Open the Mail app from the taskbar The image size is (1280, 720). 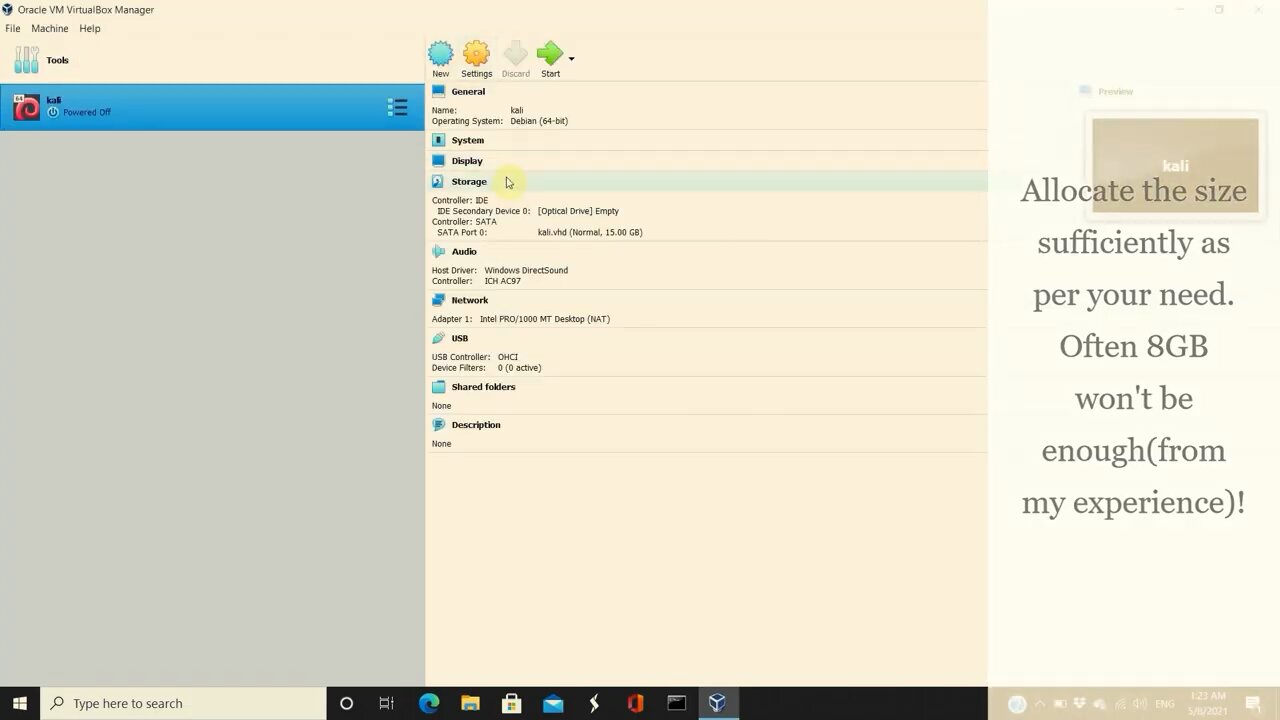553,703
